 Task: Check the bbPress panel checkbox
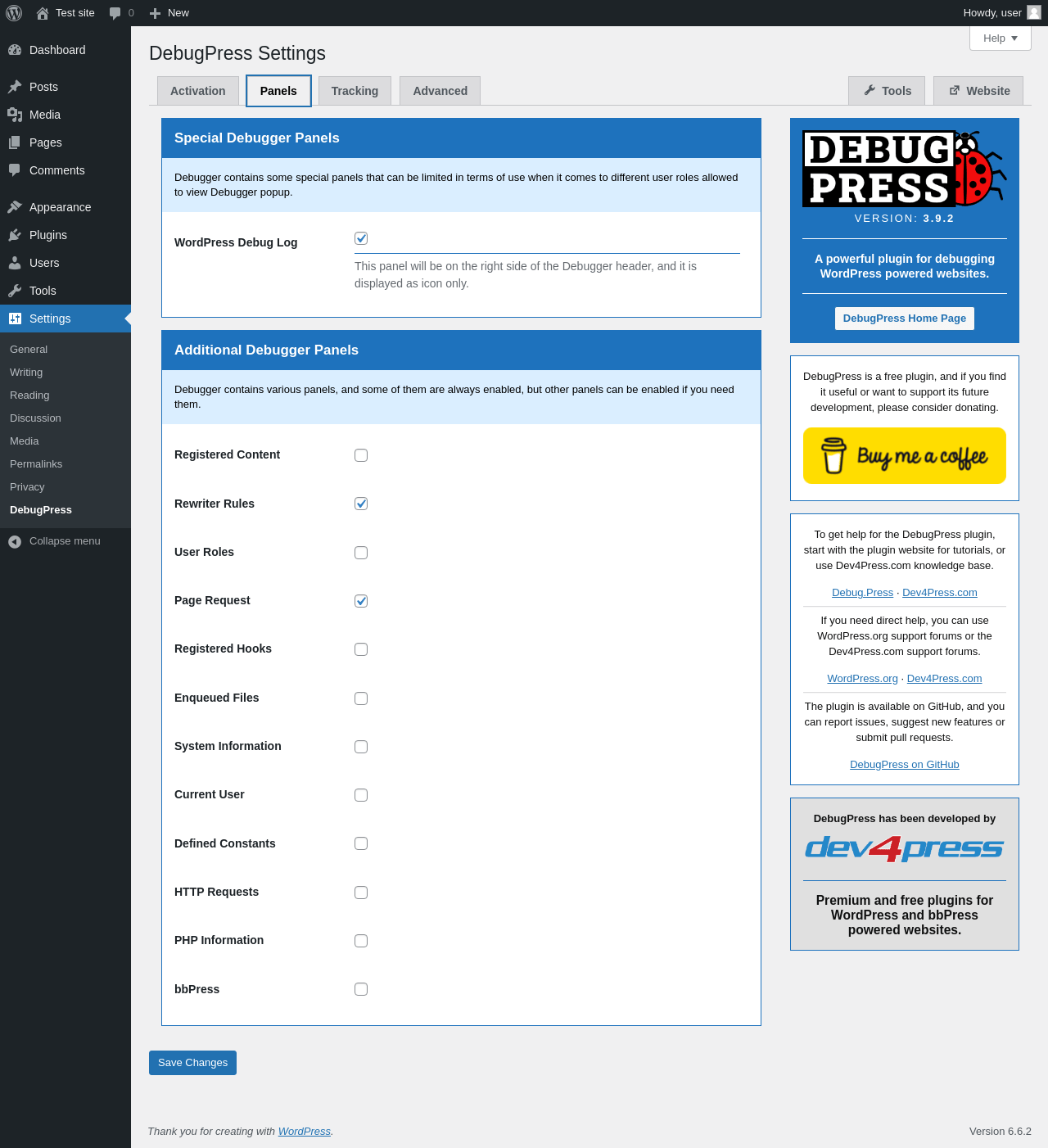[361, 989]
